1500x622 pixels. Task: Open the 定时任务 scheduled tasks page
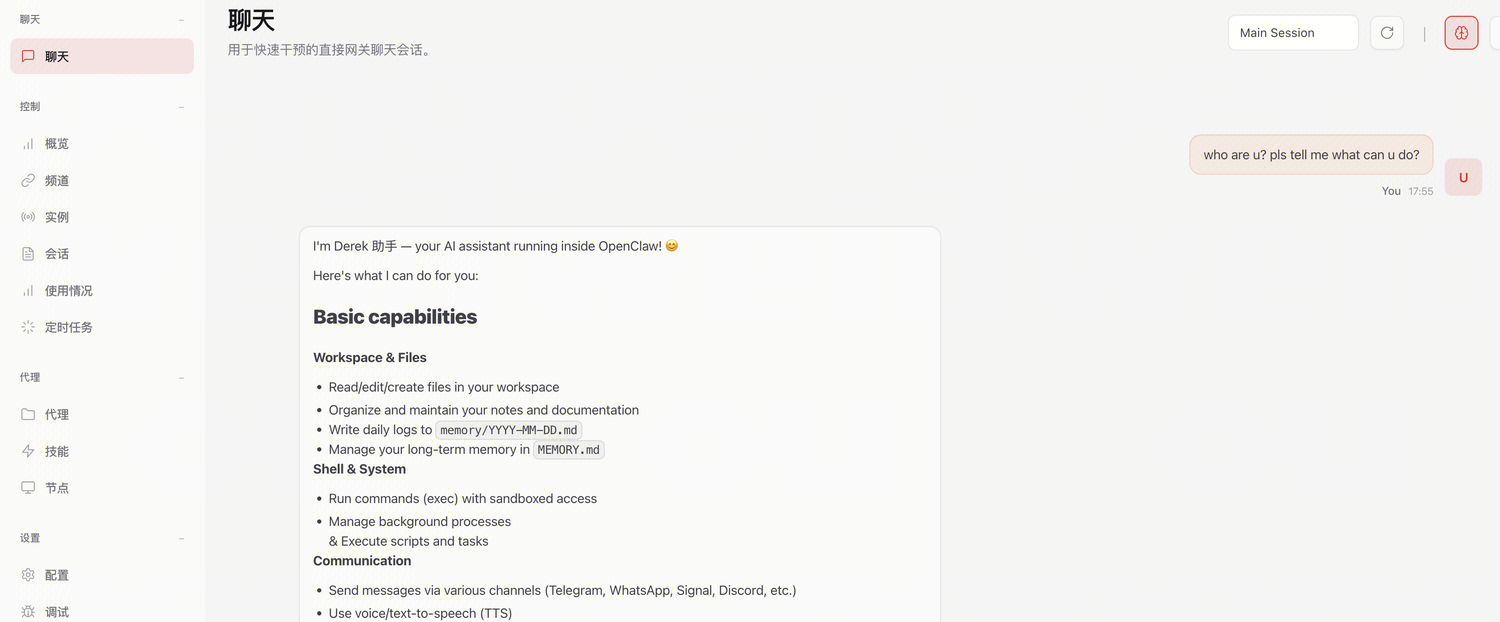68,327
